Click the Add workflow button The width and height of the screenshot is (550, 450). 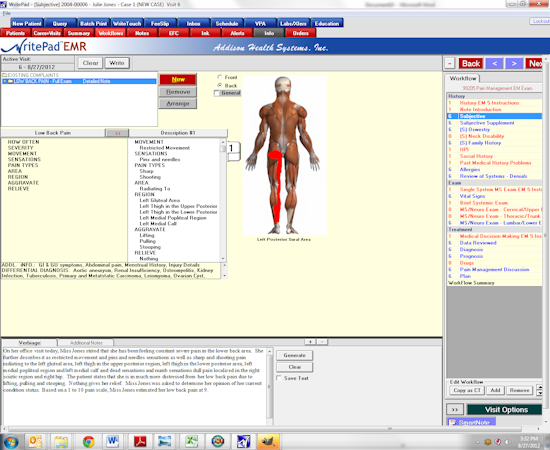[495, 390]
